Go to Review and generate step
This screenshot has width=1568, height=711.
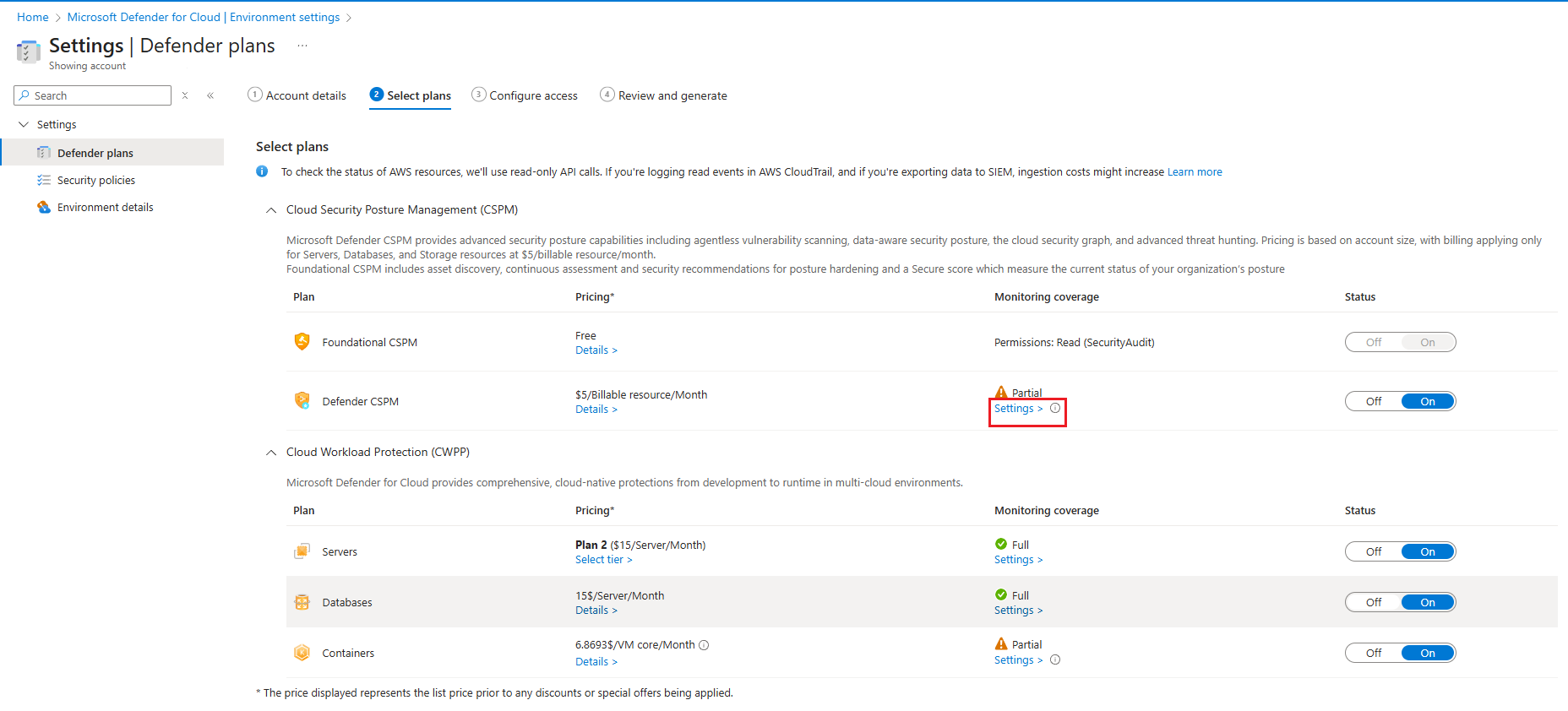664,95
